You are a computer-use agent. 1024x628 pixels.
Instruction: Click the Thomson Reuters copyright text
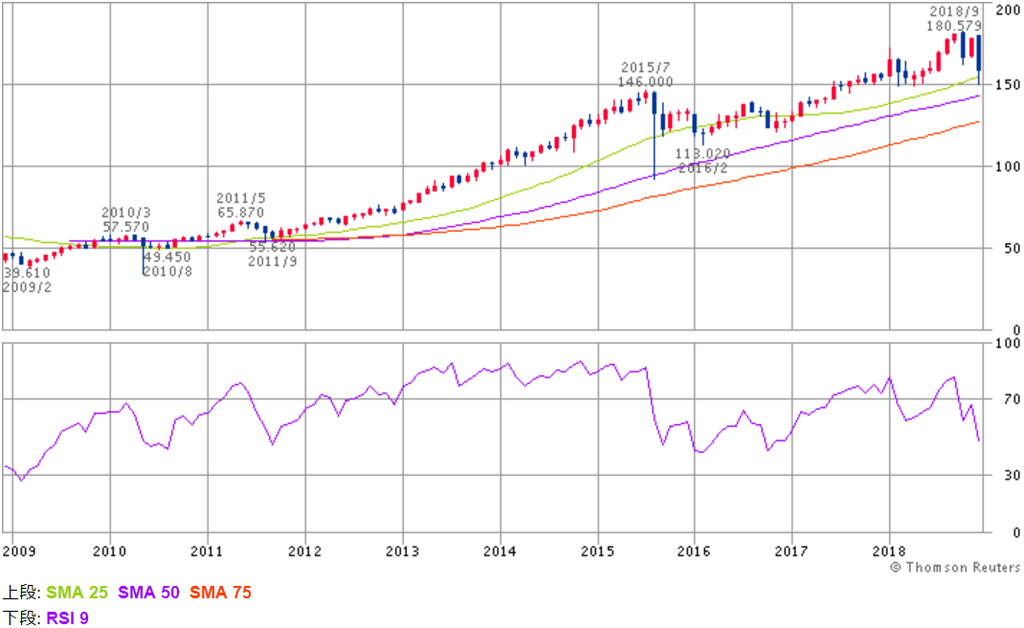pos(955,567)
